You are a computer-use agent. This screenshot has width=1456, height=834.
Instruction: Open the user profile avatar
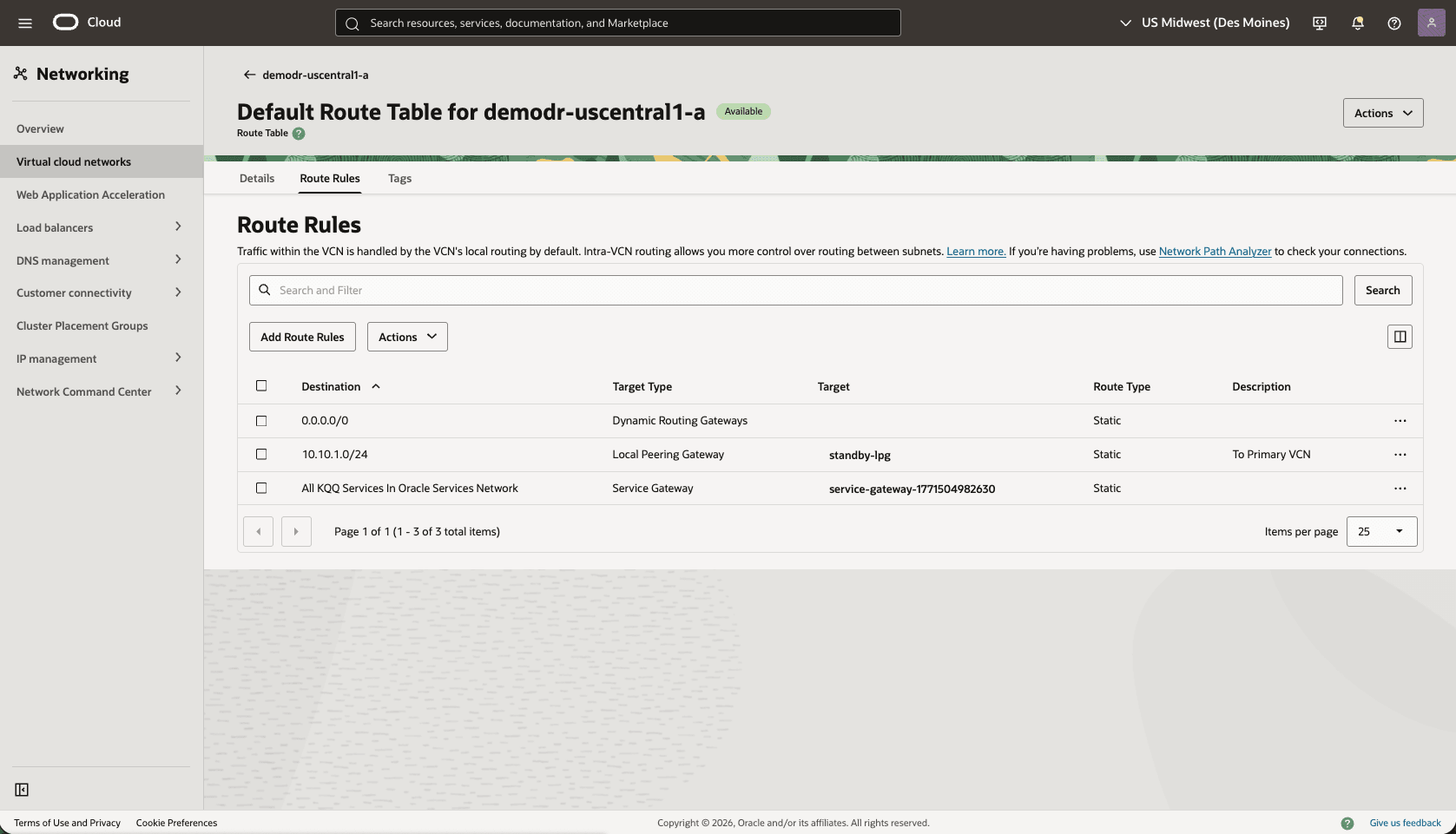click(x=1431, y=23)
